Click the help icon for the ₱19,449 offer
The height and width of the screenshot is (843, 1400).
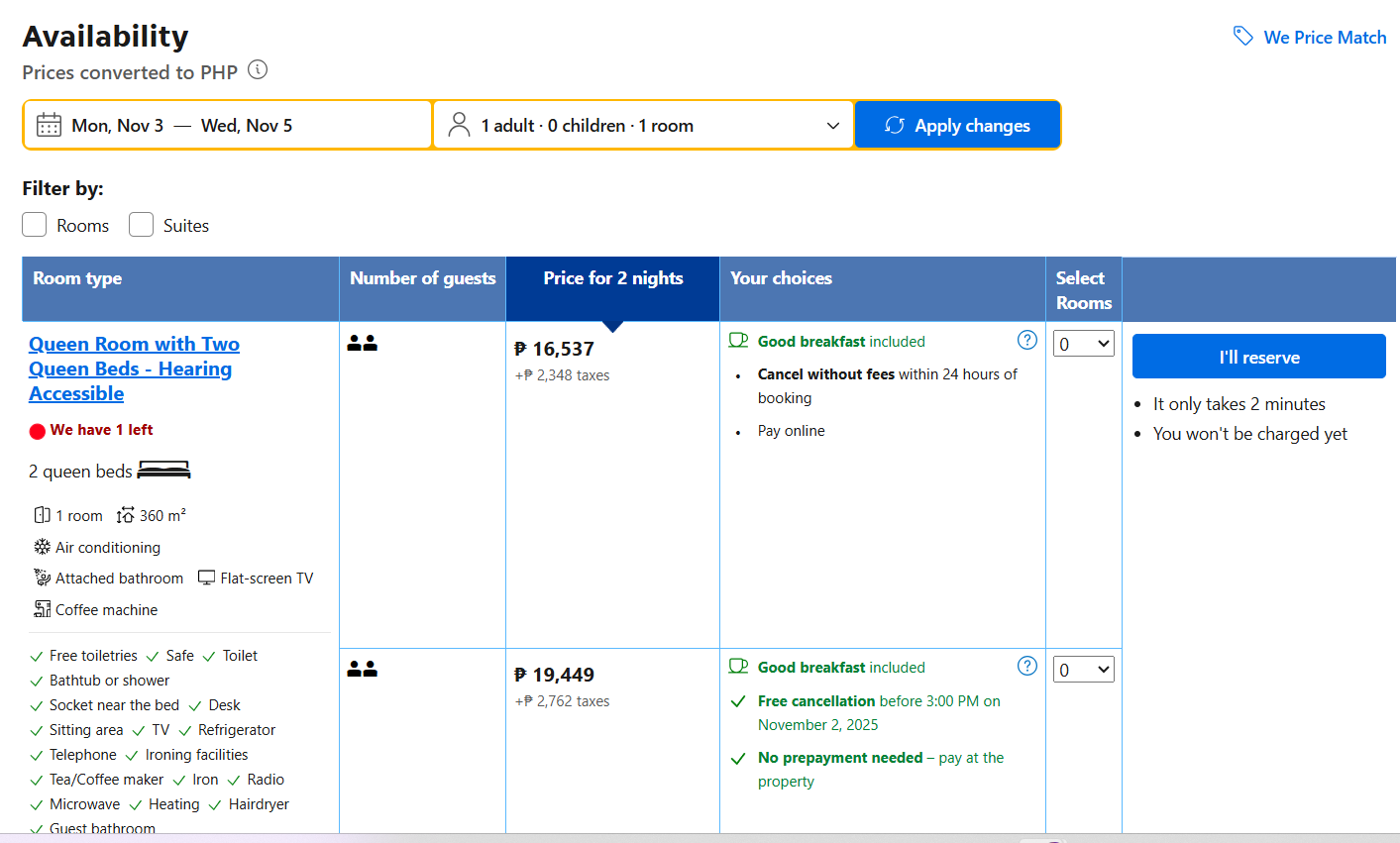click(1027, 666)
